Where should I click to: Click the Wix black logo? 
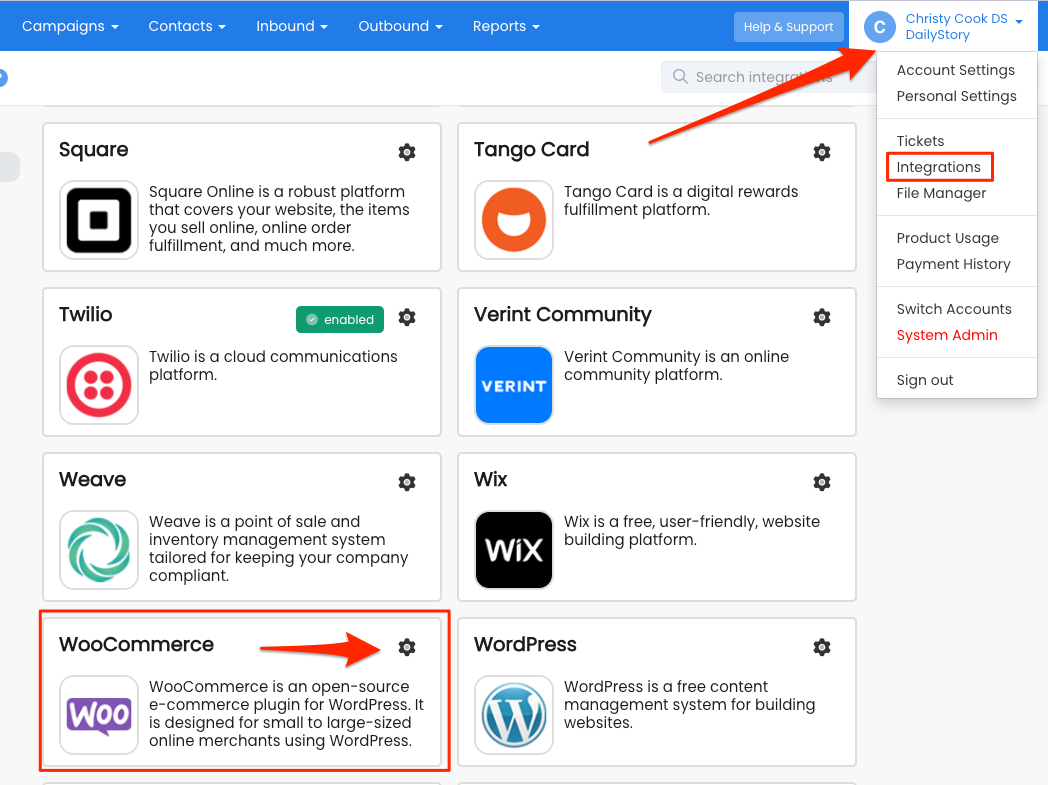(514, 550)
